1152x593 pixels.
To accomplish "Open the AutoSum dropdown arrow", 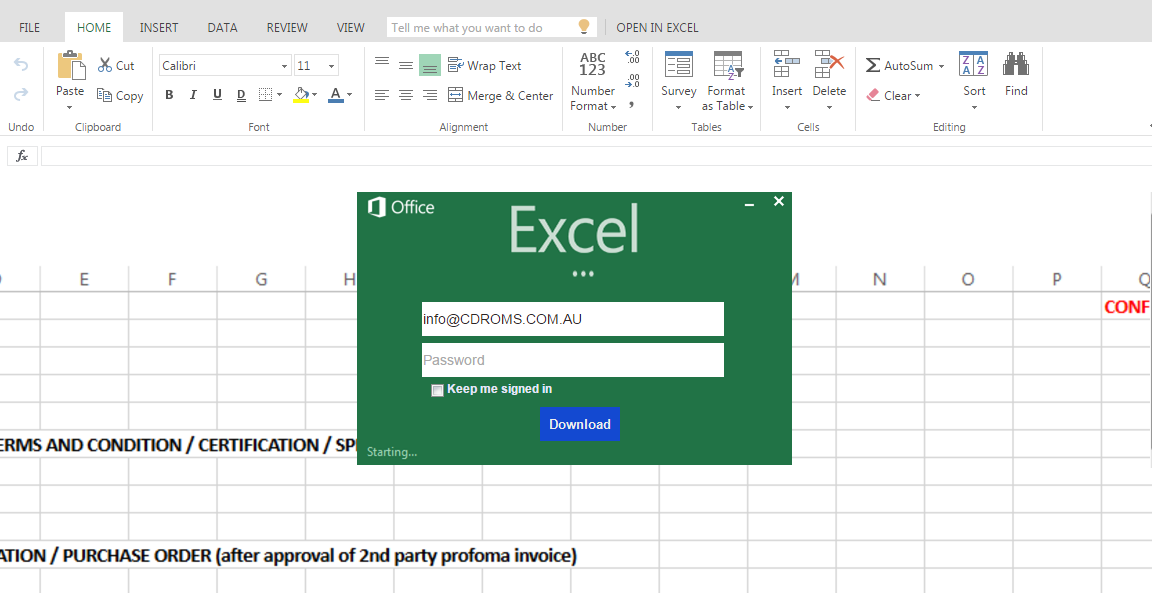I will (x=941, y=66).
